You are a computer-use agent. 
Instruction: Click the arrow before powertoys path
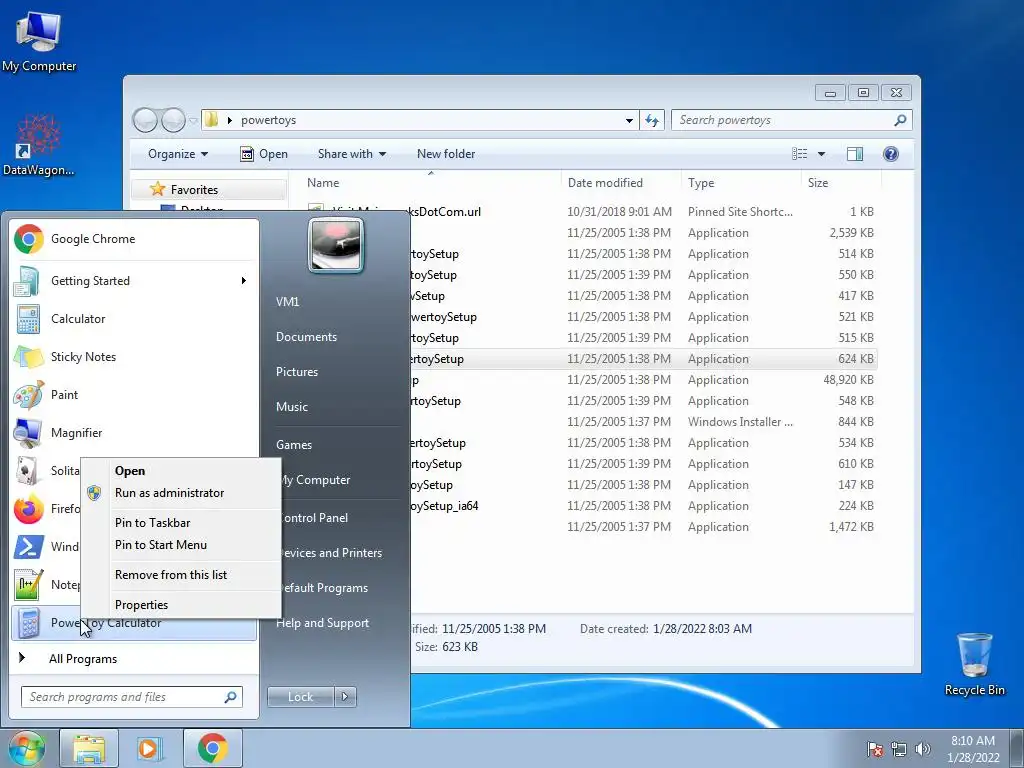click(229, 120)
